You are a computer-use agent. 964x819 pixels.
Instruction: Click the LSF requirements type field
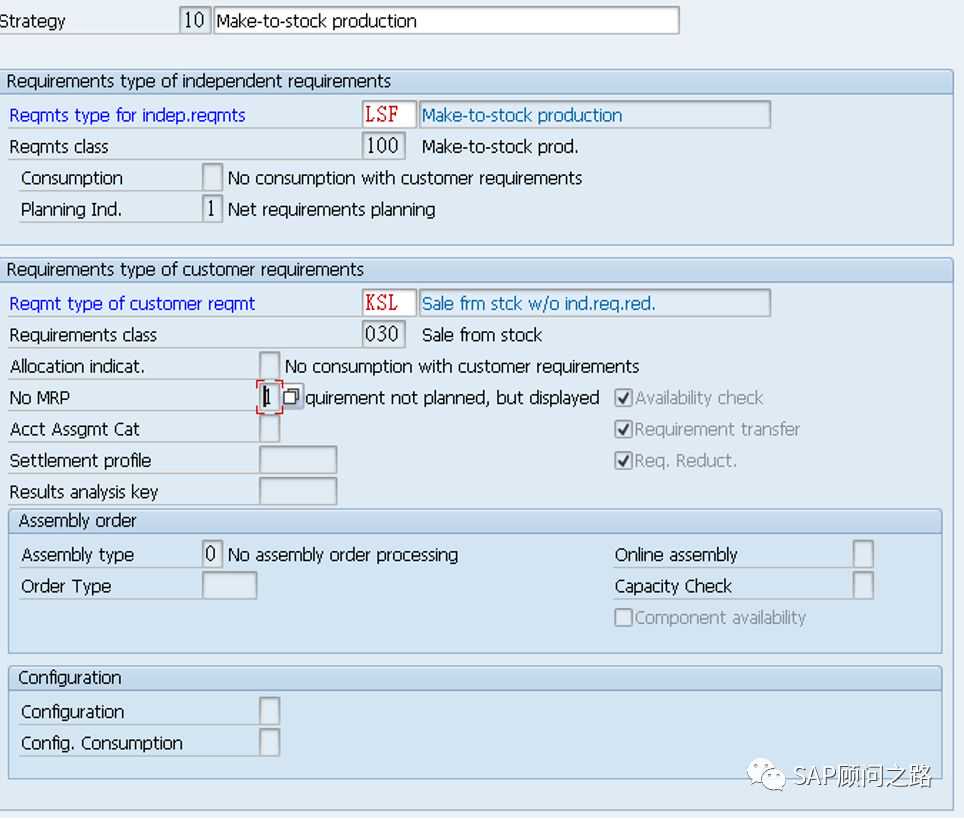[389, 115]
